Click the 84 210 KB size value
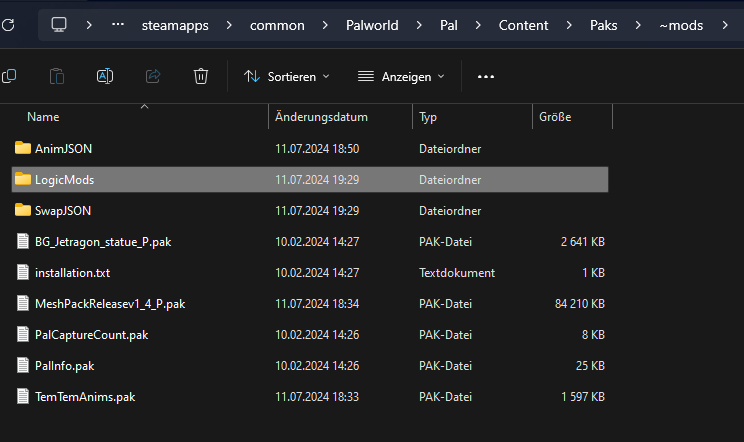Viewport: 744px width, 442px height. pos(580,304)
